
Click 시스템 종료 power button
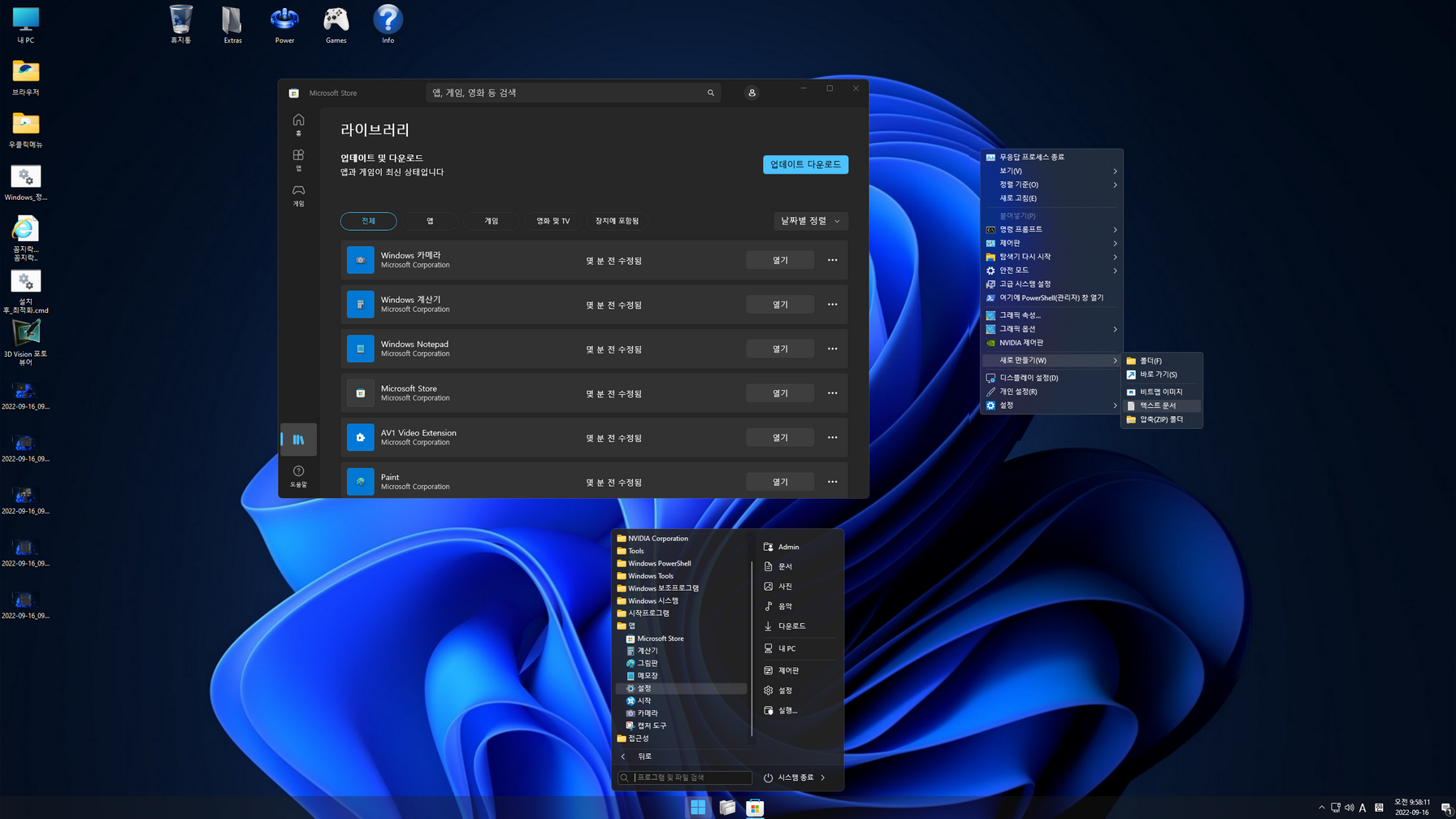pyautogui.click(x=788, y=778)
